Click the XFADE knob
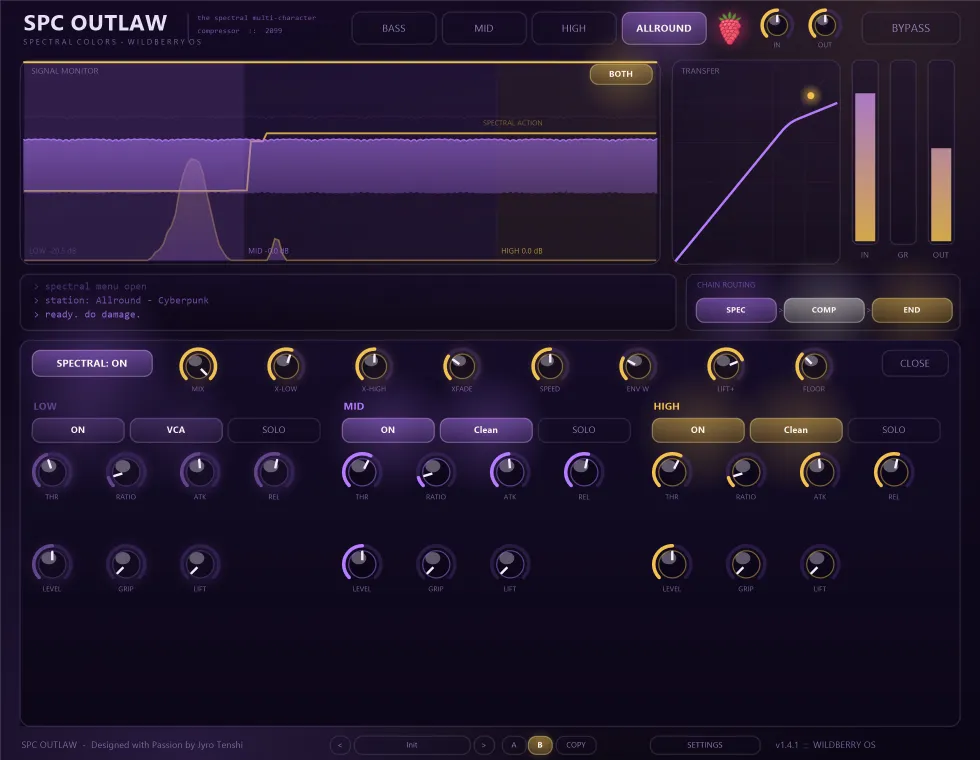The height and width of the screenshot is (760, 980). click(462, 366)
